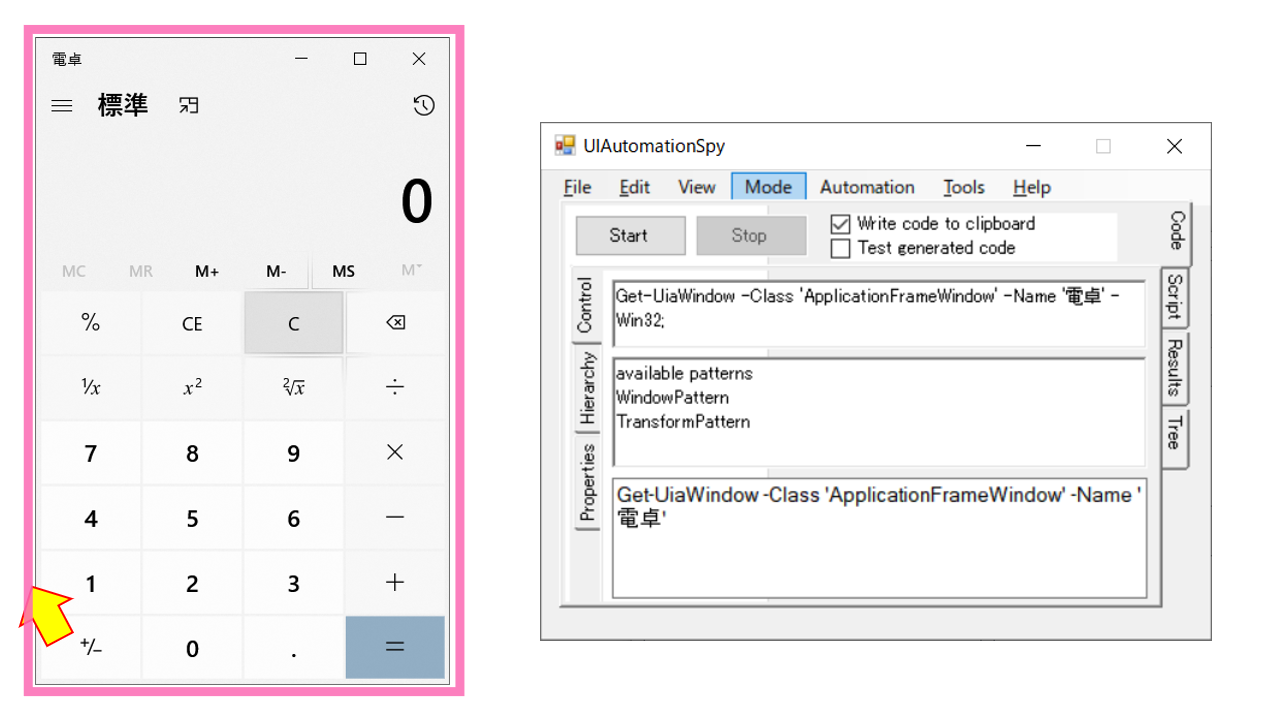Viewport: 1263px width, 725px height.
Task: Click the minus key
Action: (395, 518)
